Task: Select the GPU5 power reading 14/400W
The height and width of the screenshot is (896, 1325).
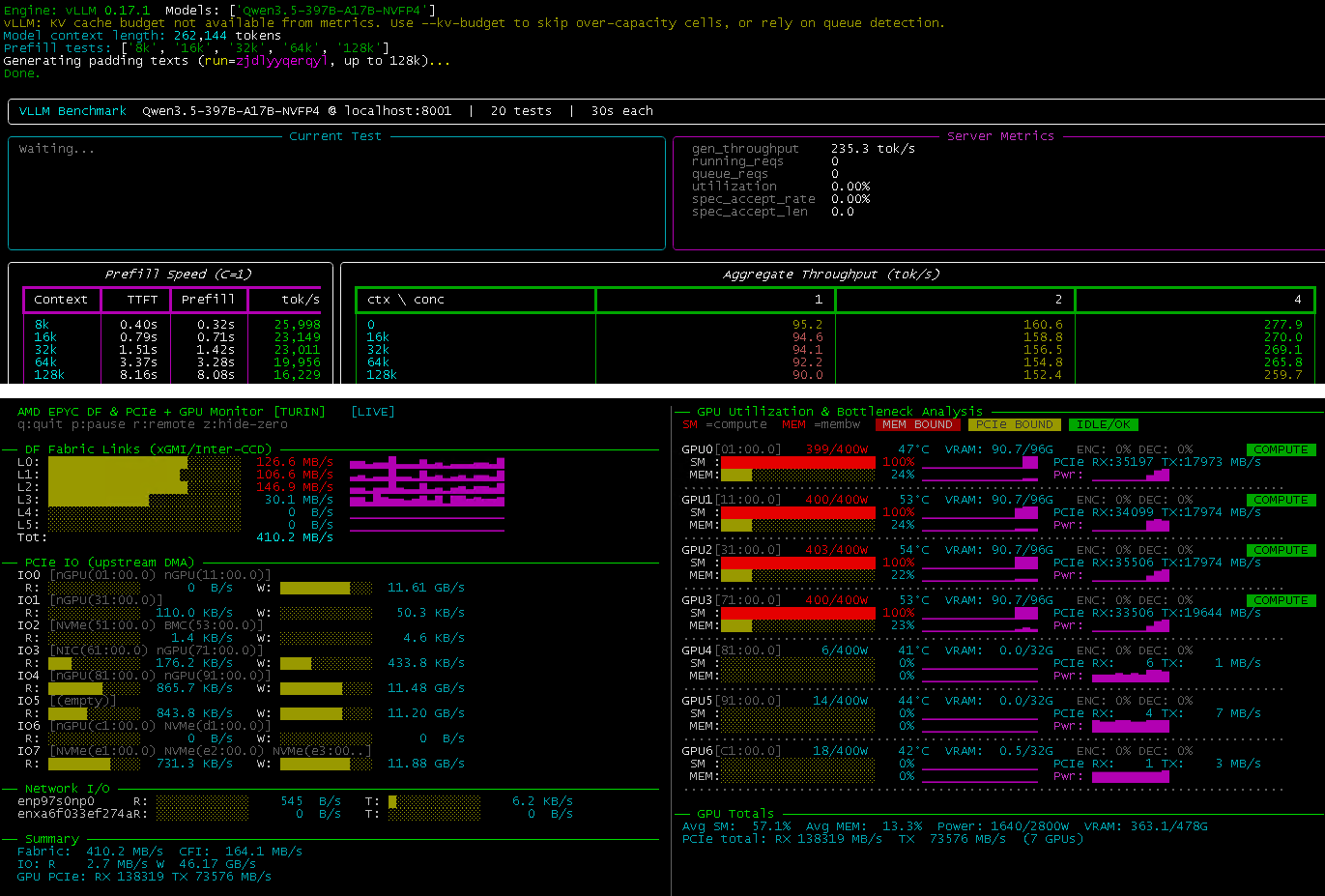Action: pyautogui.click(x=840, y=701)
